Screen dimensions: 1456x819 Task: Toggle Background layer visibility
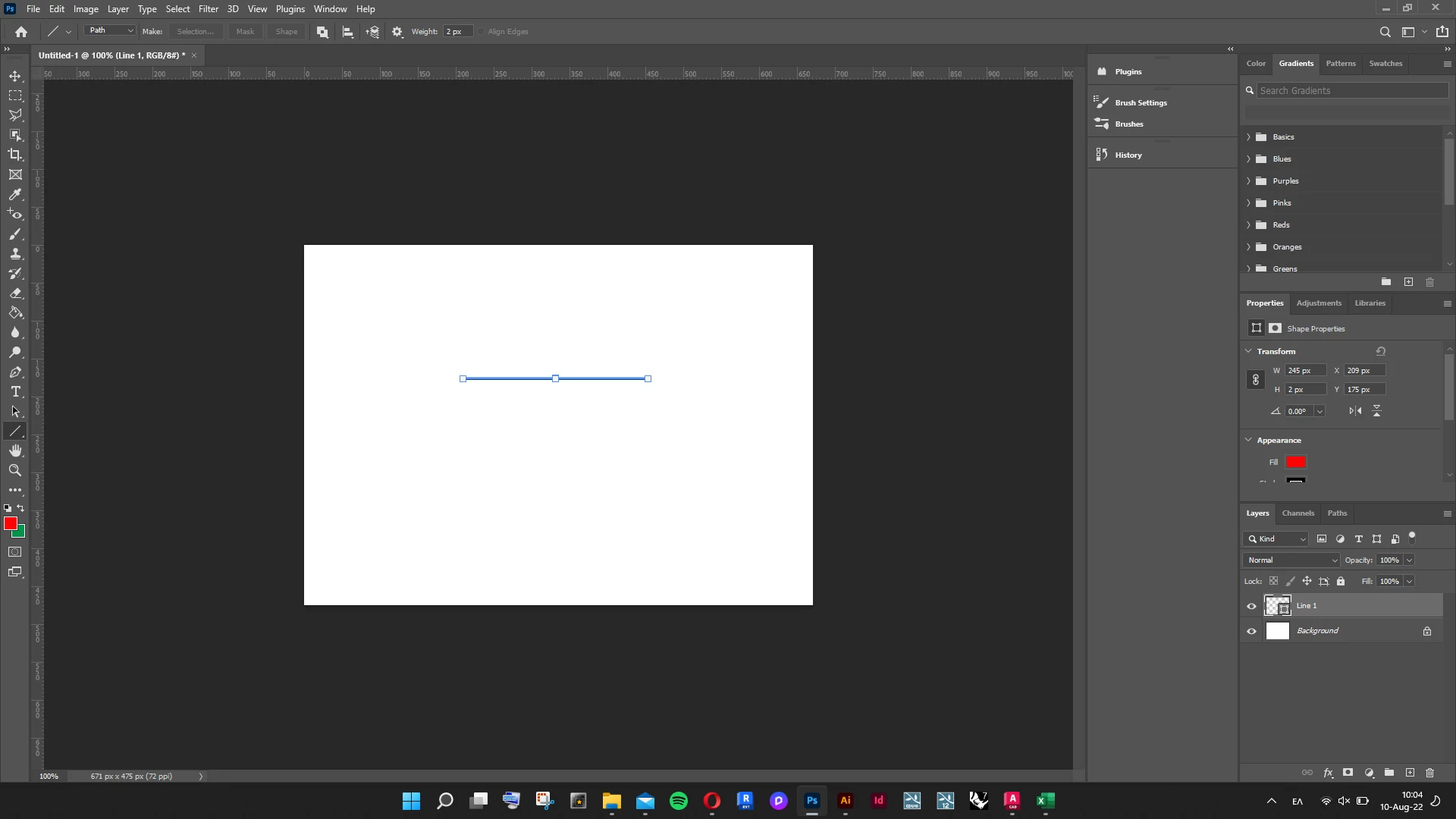(x=1251, y=631)
